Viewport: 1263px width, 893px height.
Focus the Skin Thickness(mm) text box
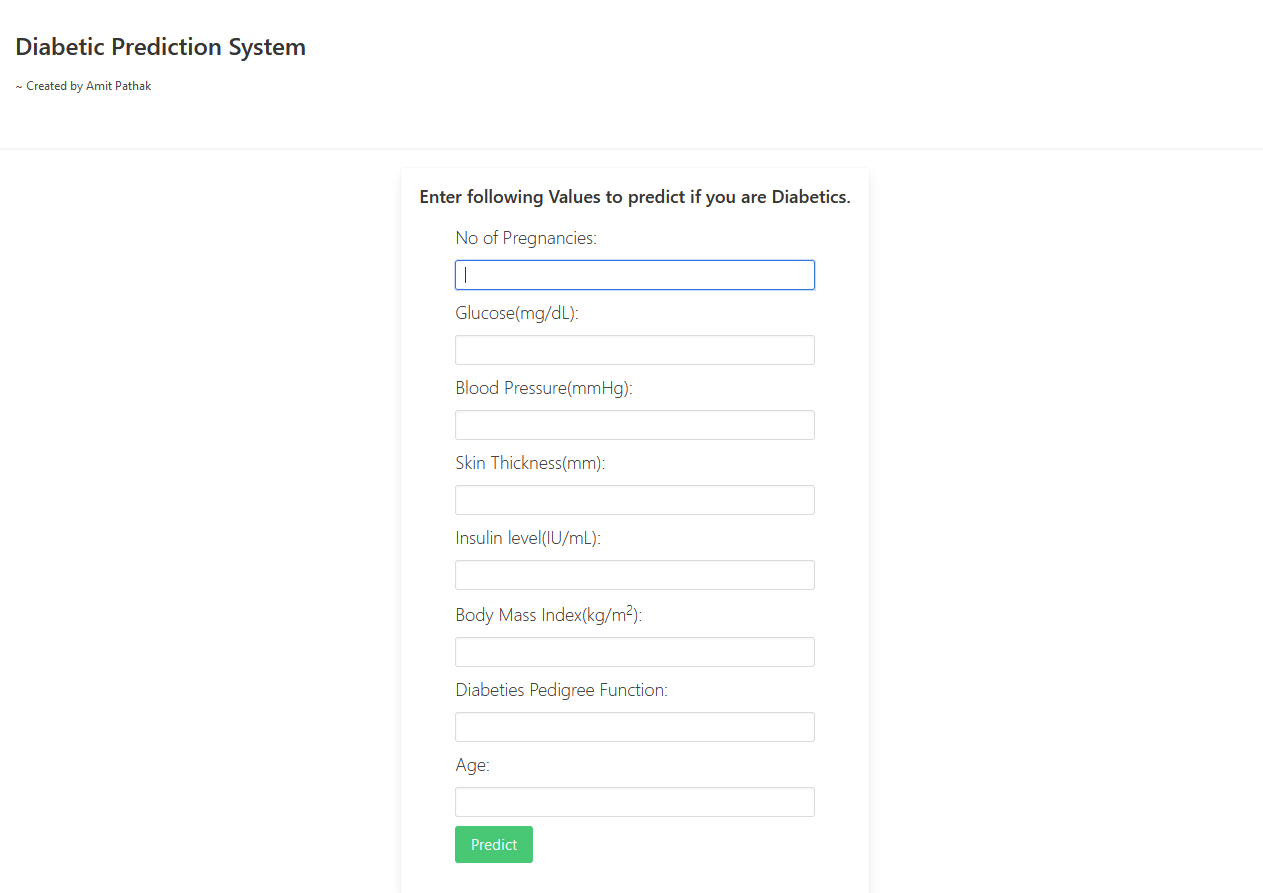coord(634,499)
